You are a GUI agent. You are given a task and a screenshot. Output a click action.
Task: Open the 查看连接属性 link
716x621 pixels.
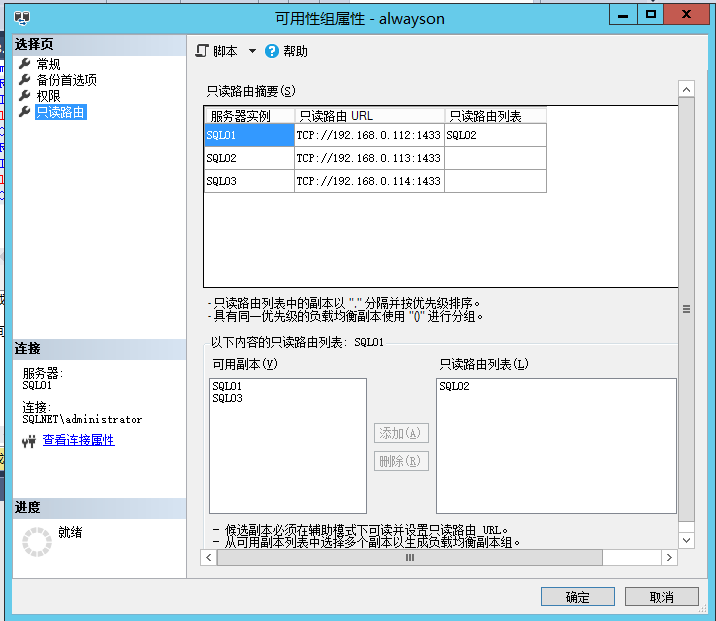tap(78, 440)
